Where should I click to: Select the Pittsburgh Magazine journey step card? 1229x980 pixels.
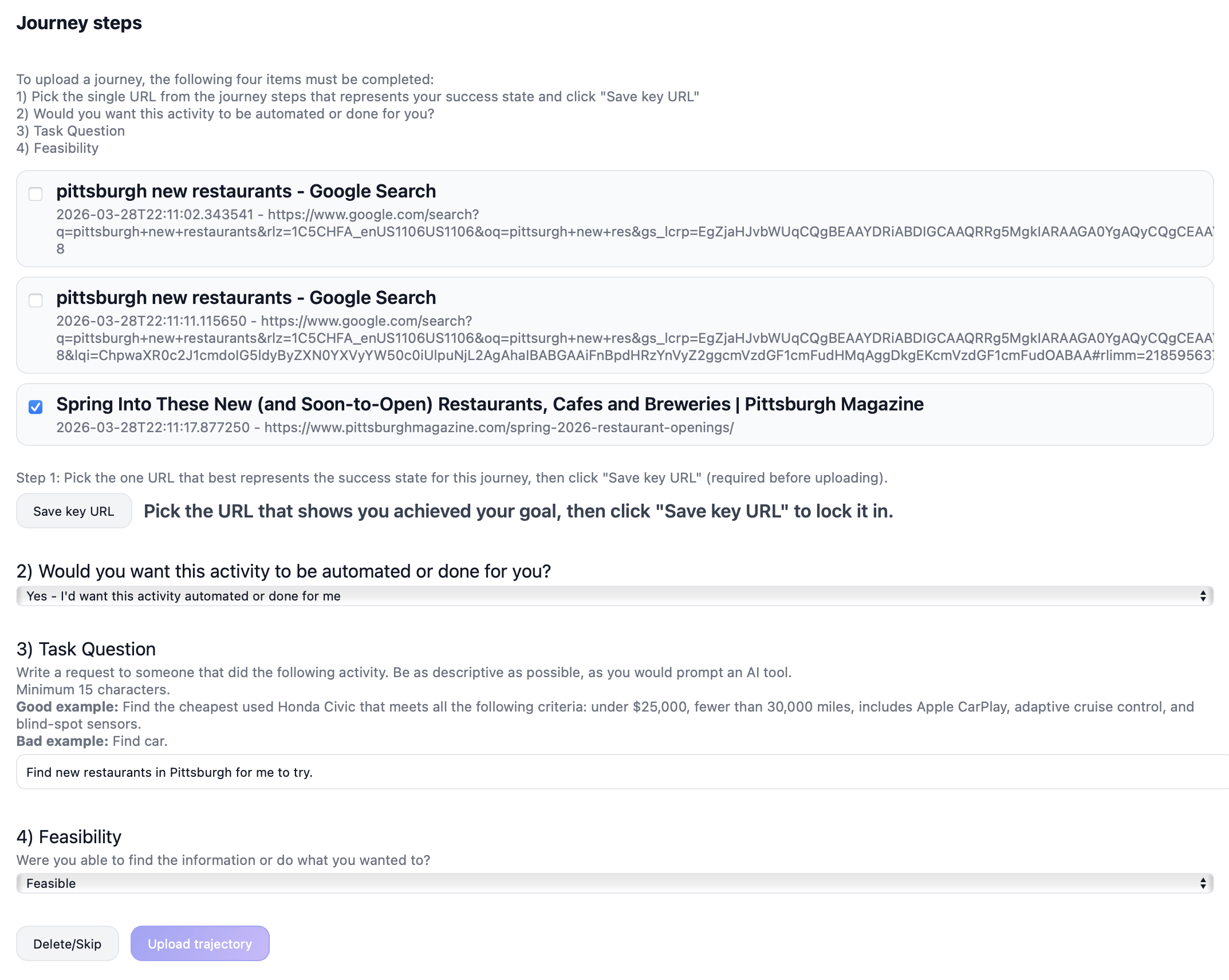(x=613, y=414)
